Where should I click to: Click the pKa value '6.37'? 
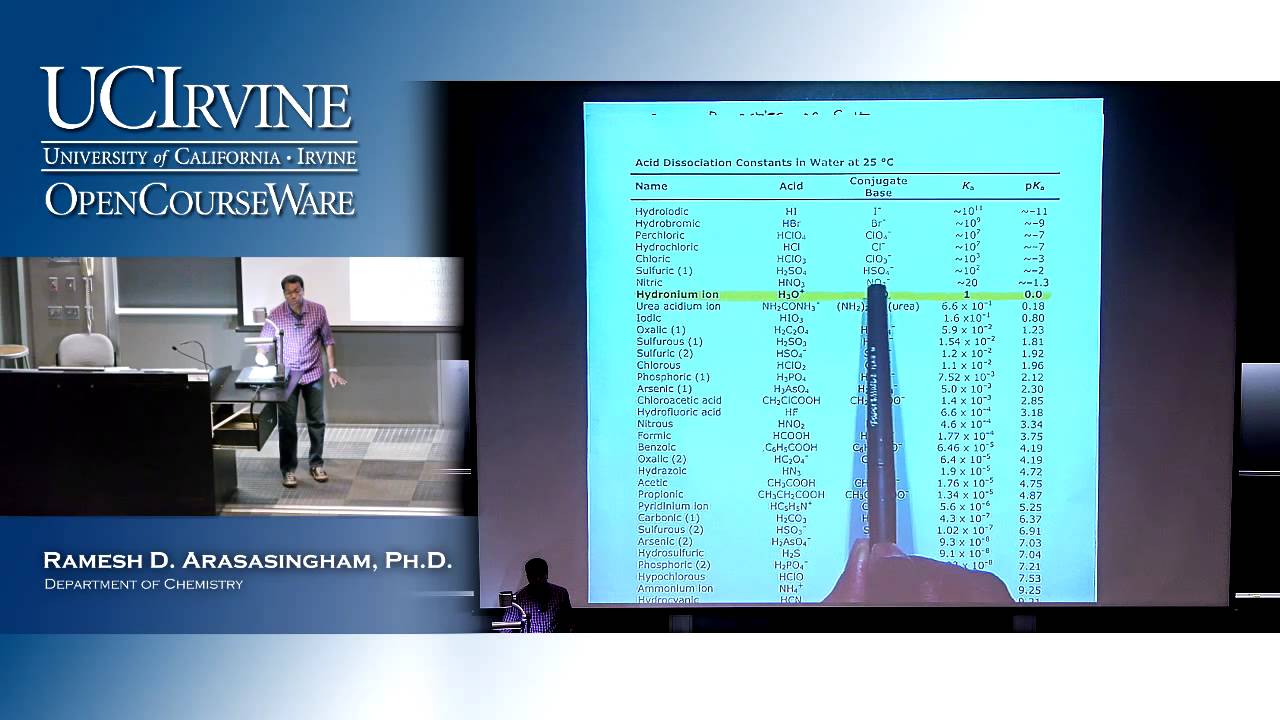pos(1030,519)
